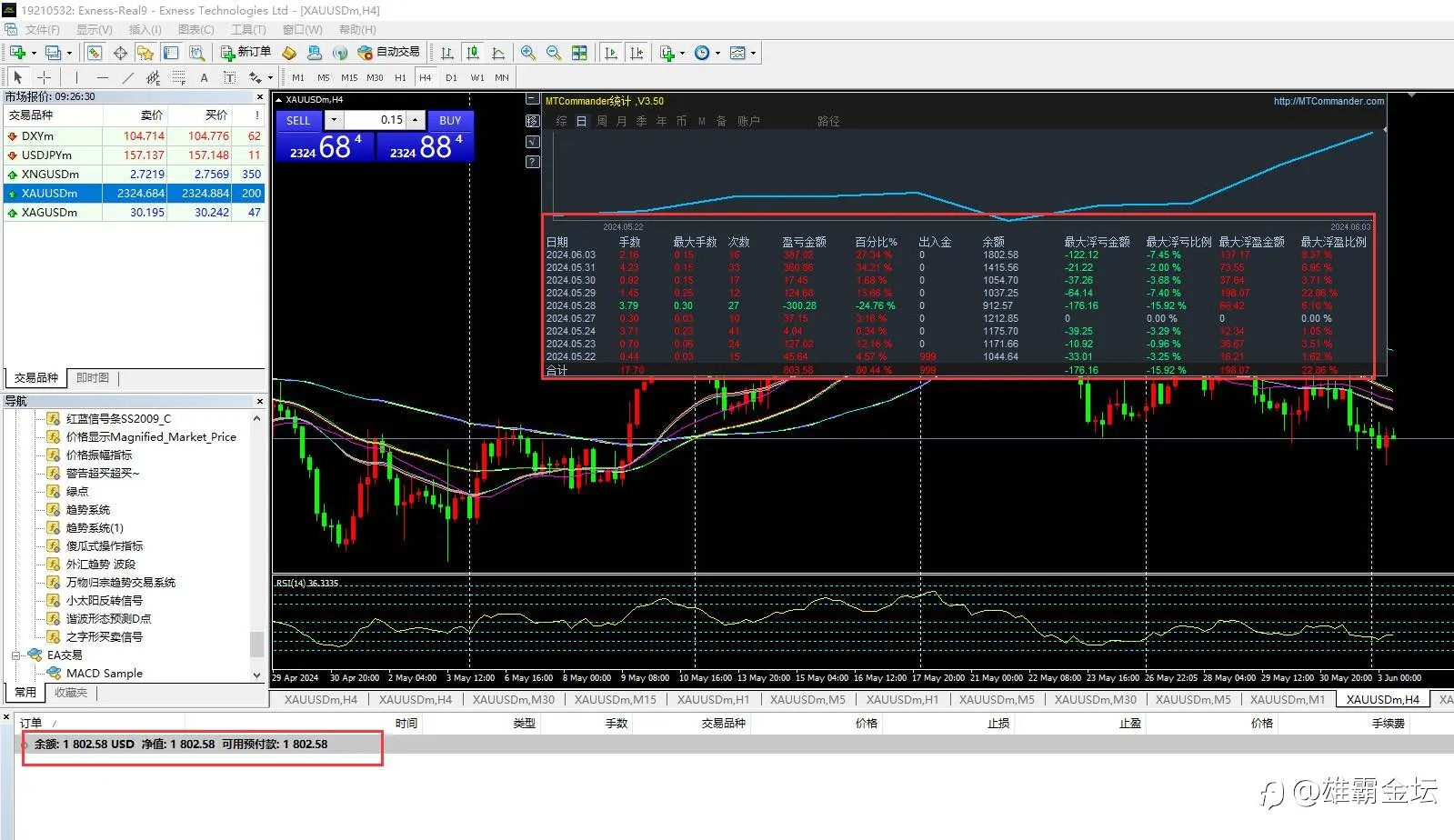This screenshot has width=1454, height=840.
Task: Click the tile windows grid icon
Action: pyautogui.click(x=579, y=53)
